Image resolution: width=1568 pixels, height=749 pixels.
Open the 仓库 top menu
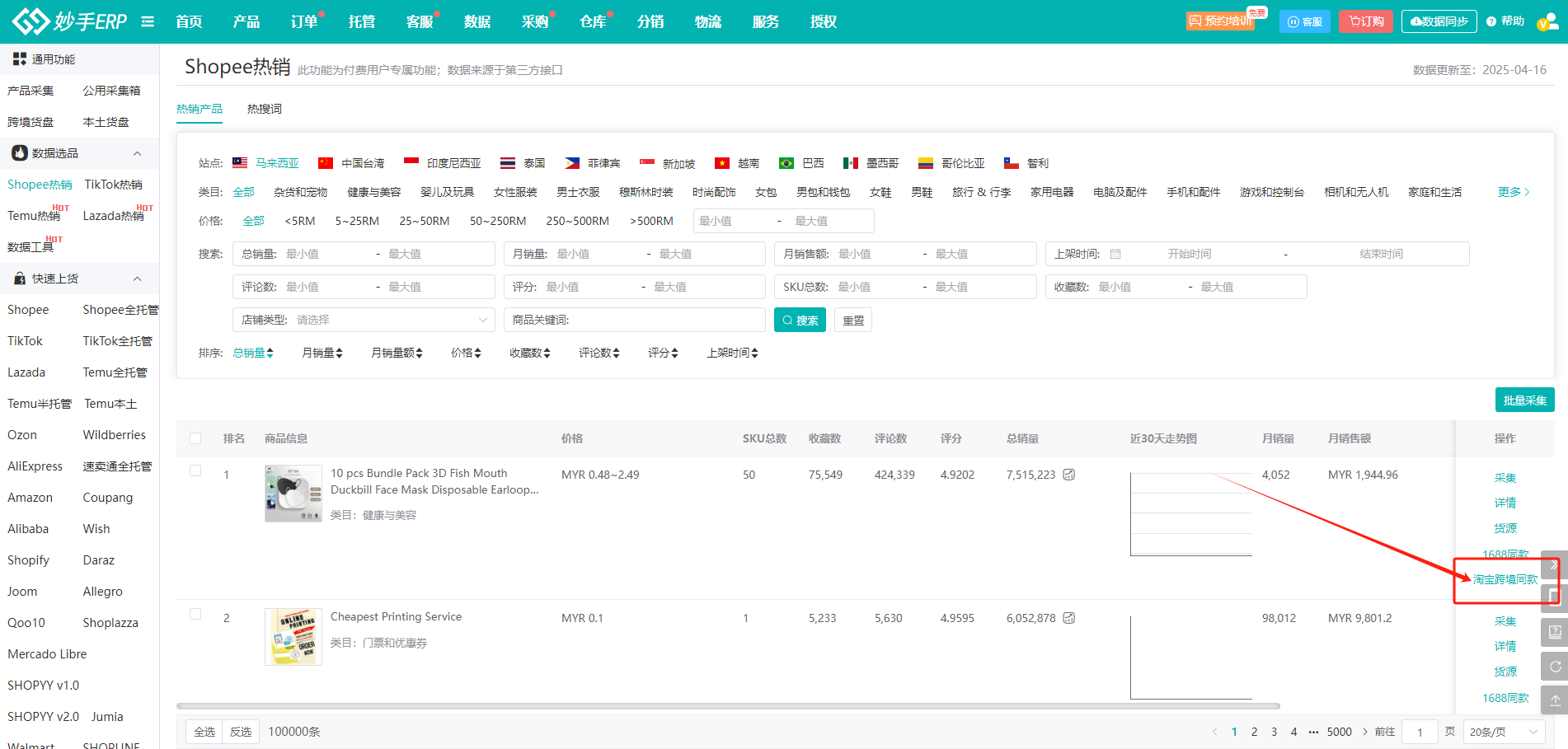coord(593,21)
